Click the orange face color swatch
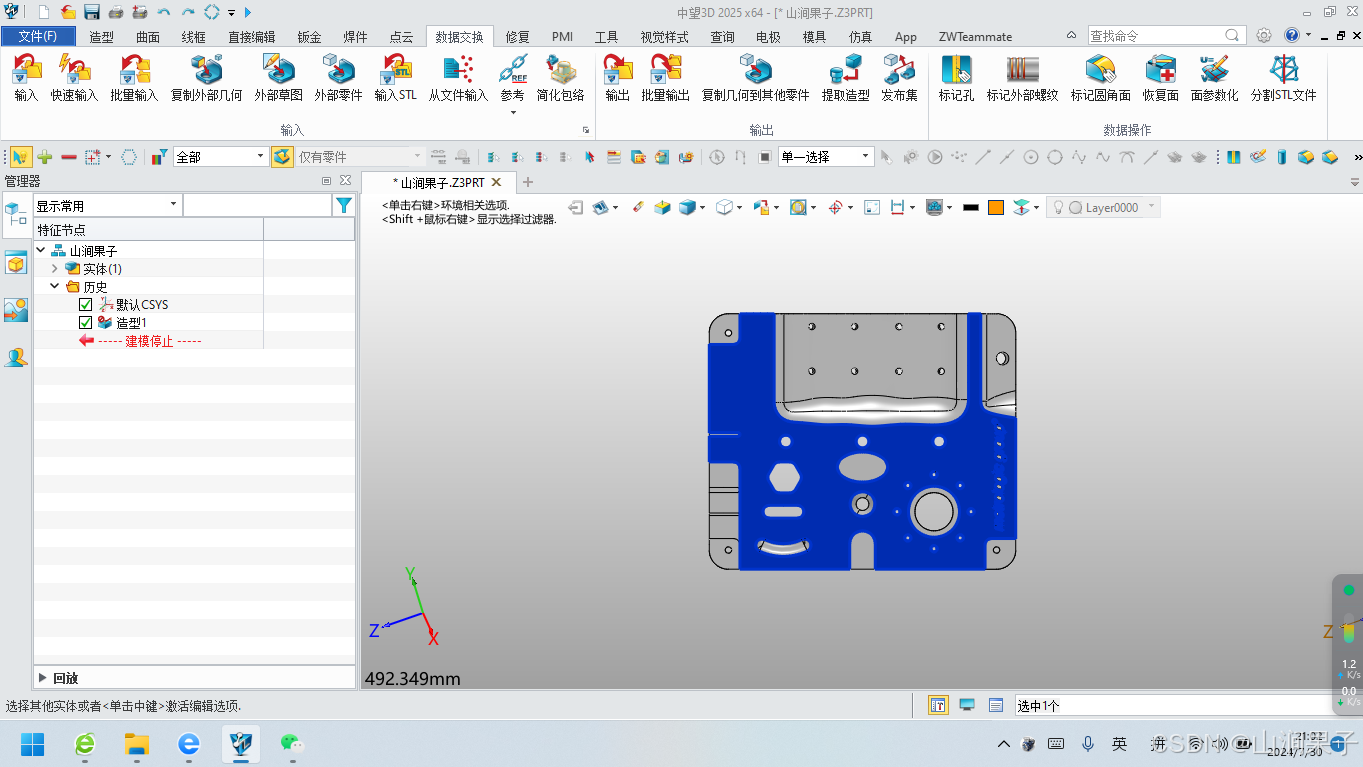The image size is (1363, 767). [x=995, y=207]
